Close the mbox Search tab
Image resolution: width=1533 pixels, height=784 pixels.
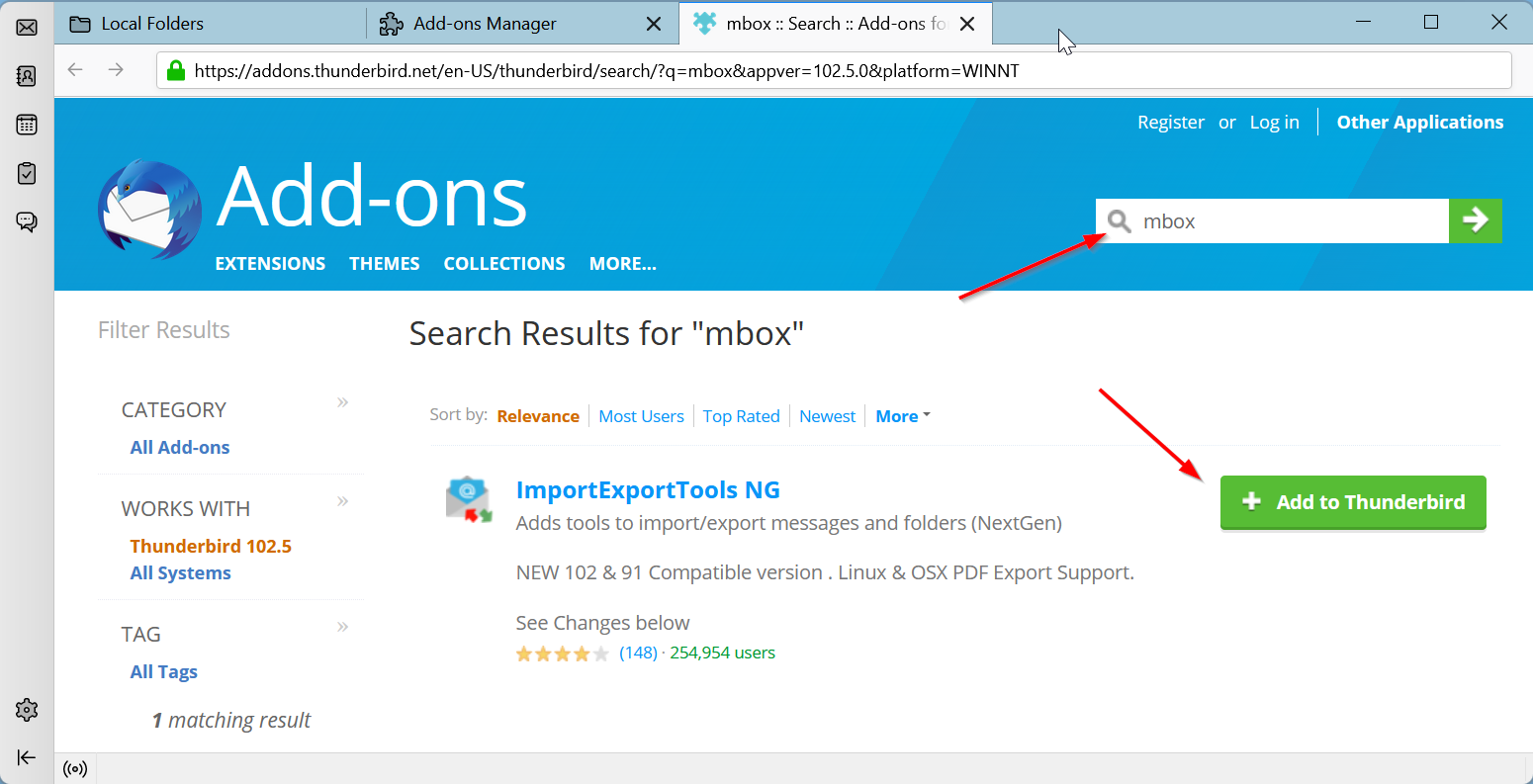click(968, 24)
